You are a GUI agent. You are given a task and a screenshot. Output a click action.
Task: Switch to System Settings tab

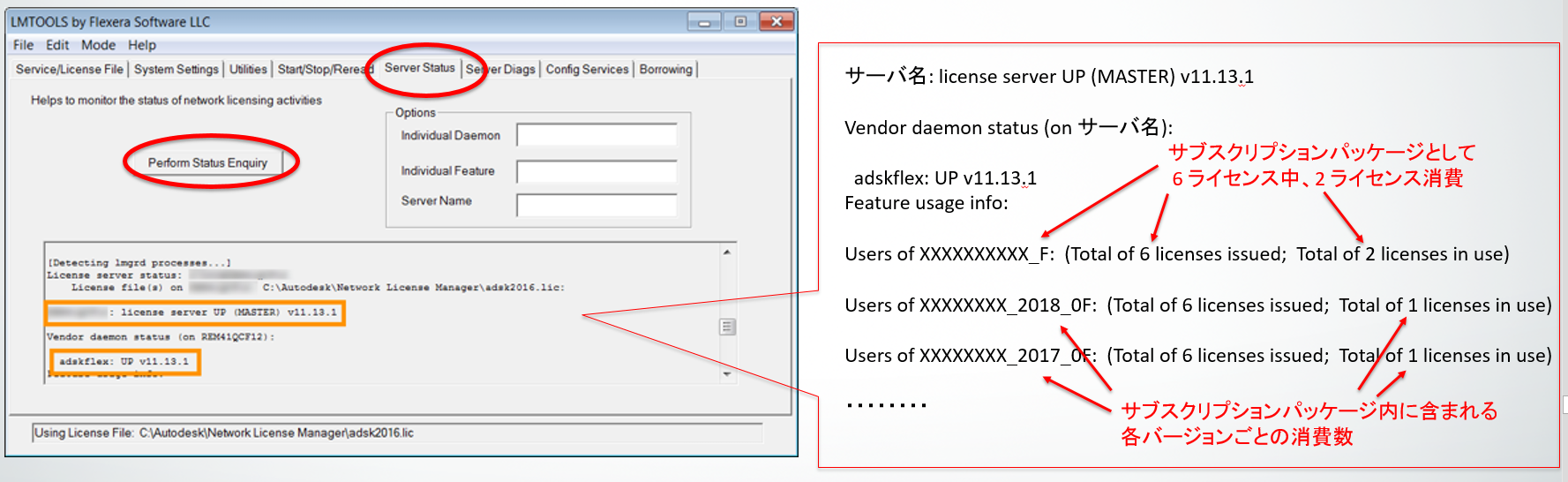176,69
